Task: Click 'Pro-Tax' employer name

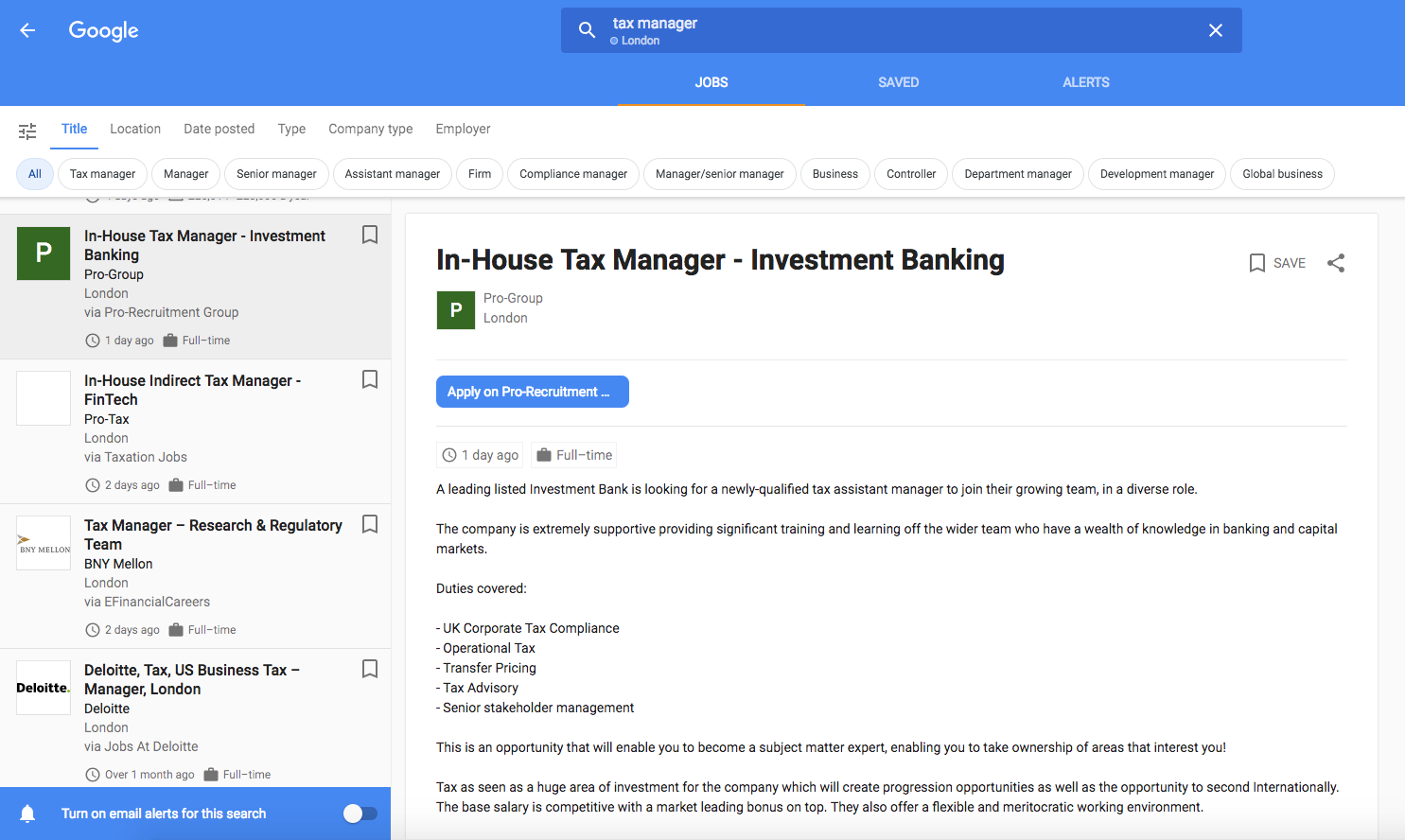Action: click(x=107, y=419)
